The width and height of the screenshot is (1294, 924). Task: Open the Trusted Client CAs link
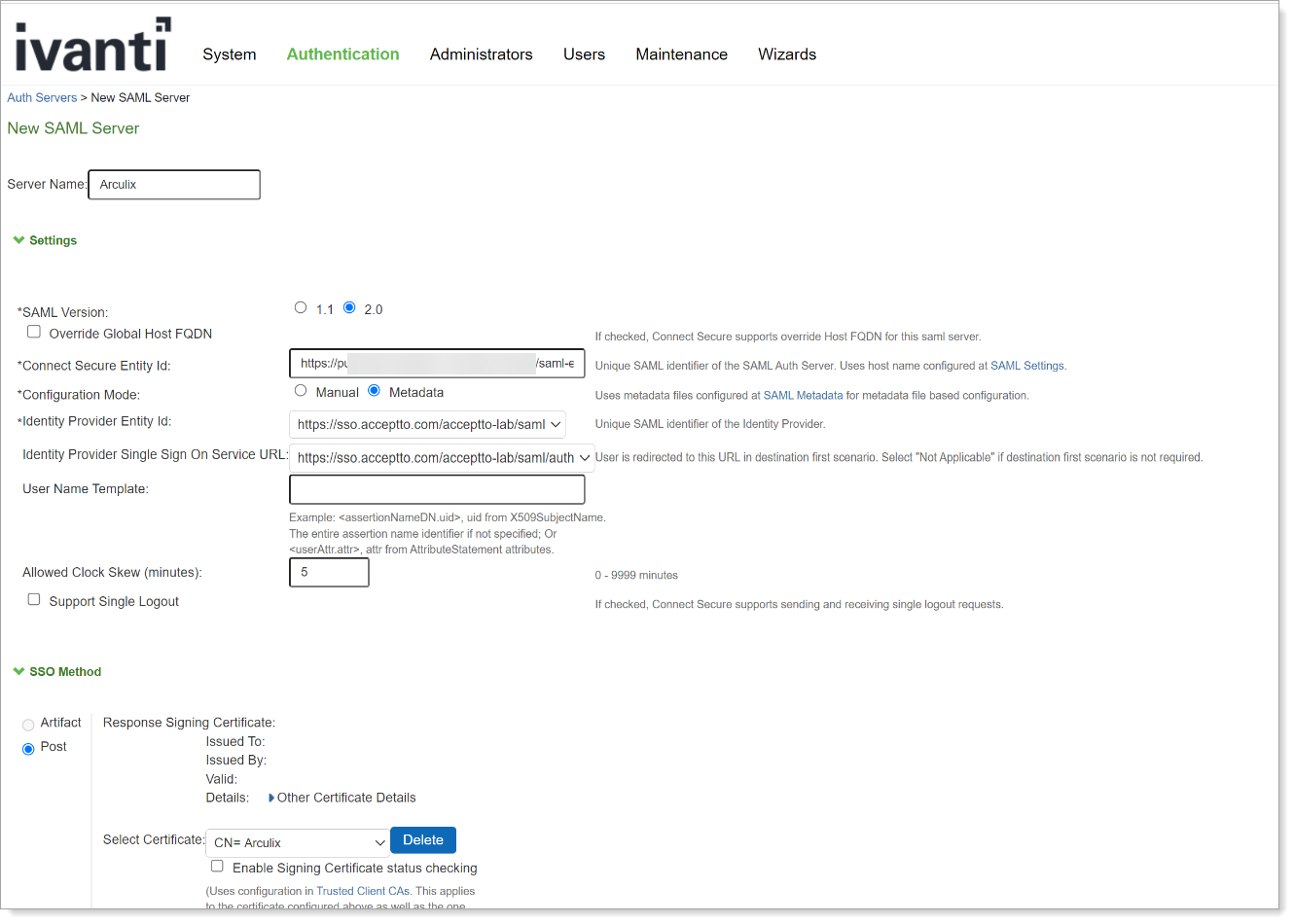pos(363,891)
